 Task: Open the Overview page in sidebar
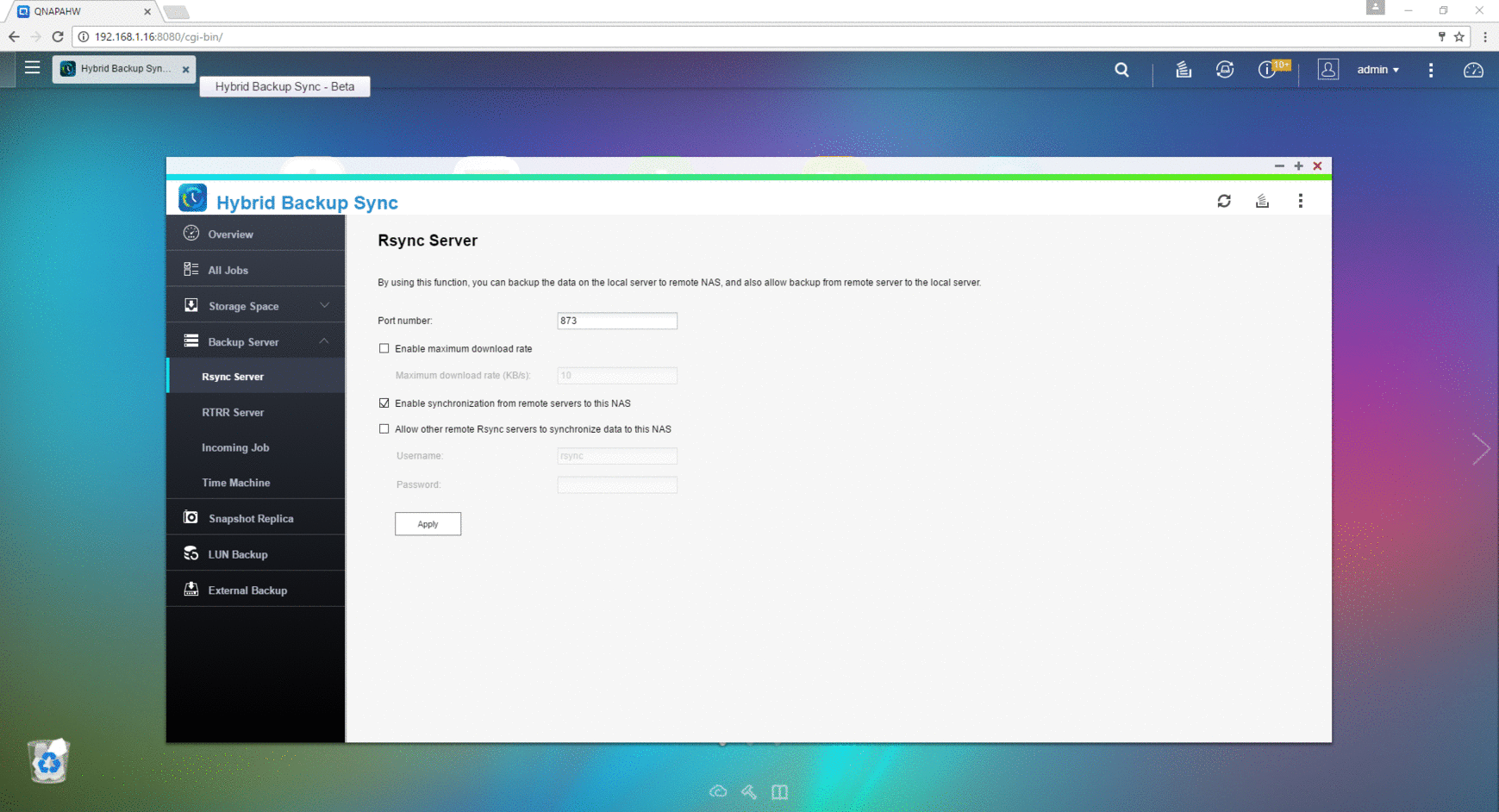click(255, 234)
